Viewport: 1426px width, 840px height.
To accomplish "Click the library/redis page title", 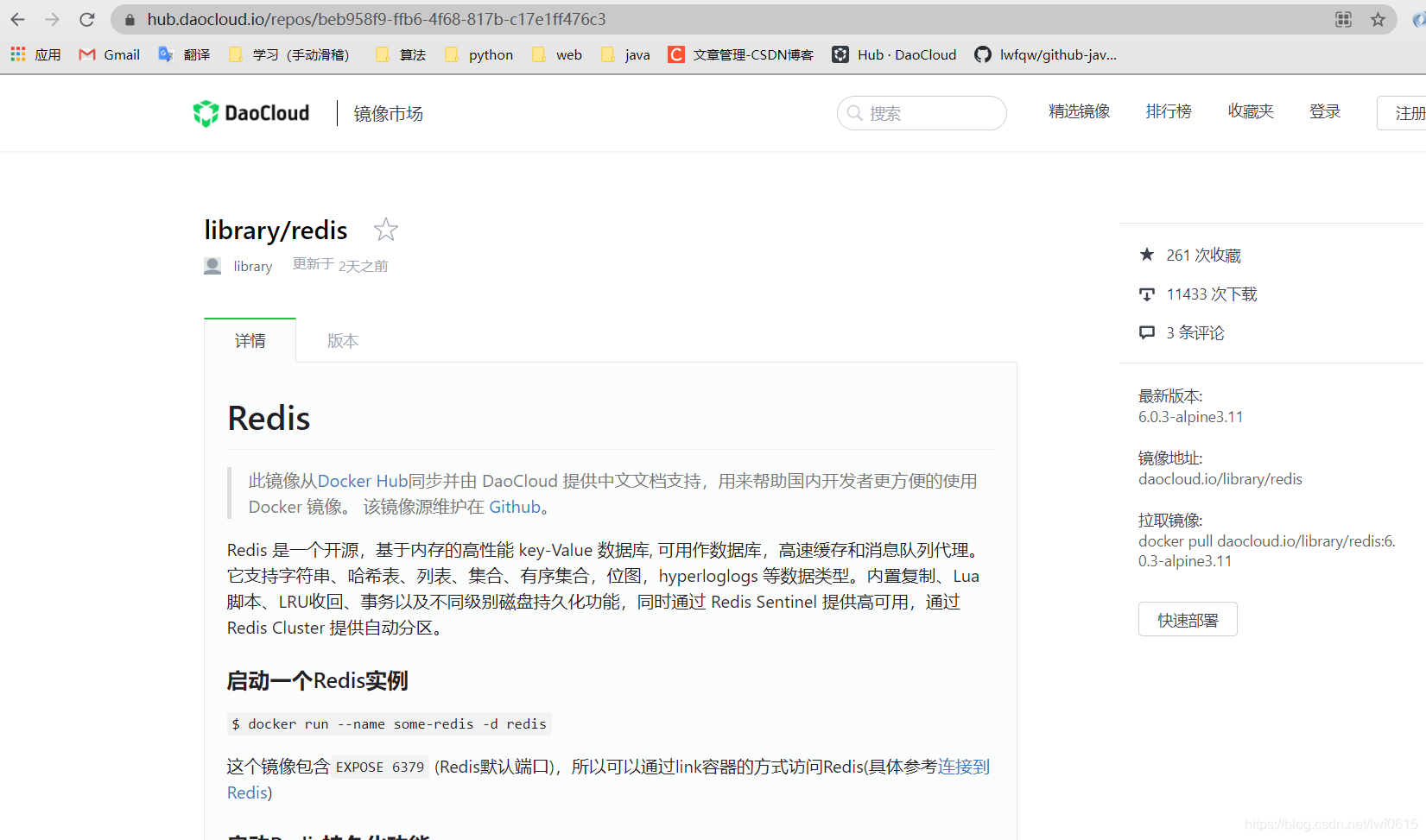I will click(276, 230).
